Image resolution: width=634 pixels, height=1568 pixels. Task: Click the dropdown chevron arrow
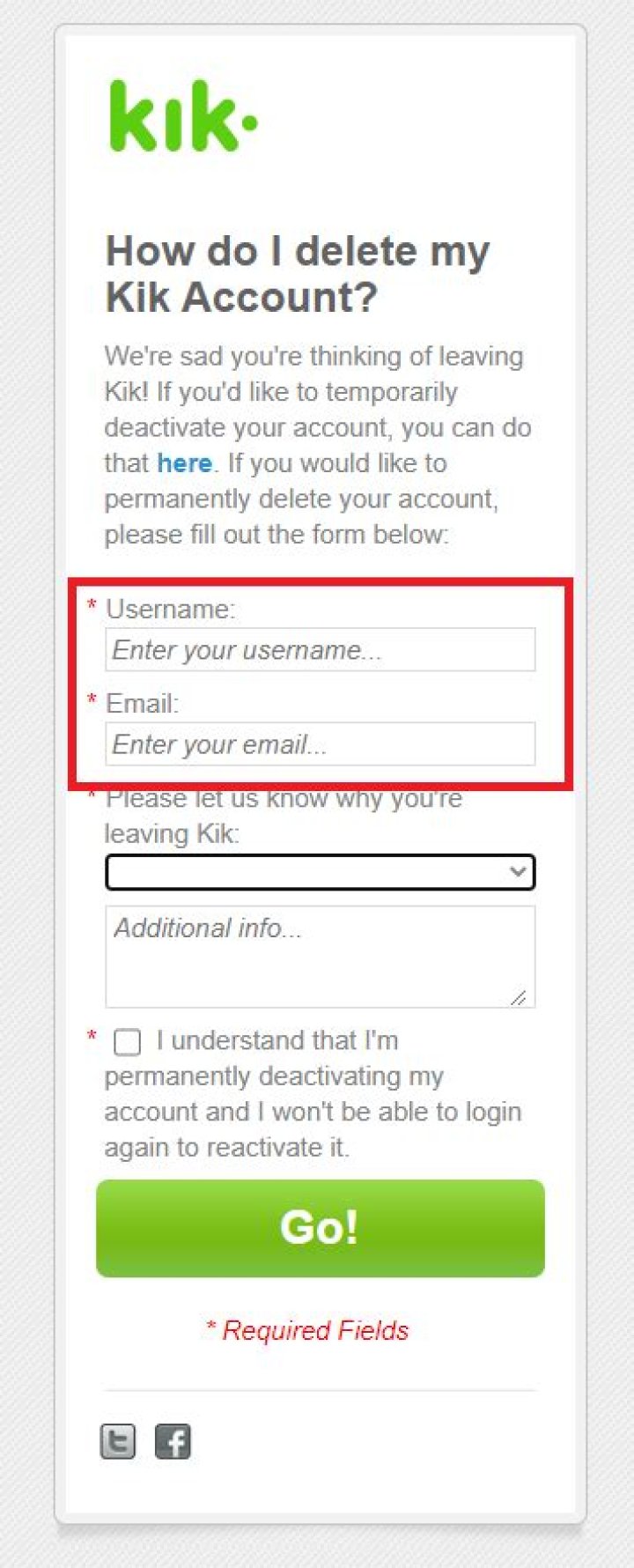(x=518, y=872)
